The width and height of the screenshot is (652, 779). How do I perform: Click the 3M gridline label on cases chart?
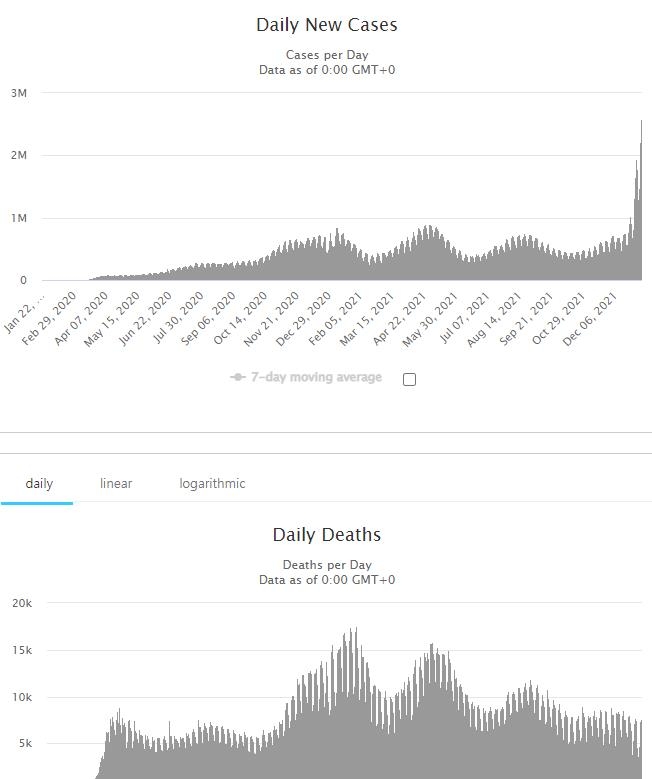point(19,93)
